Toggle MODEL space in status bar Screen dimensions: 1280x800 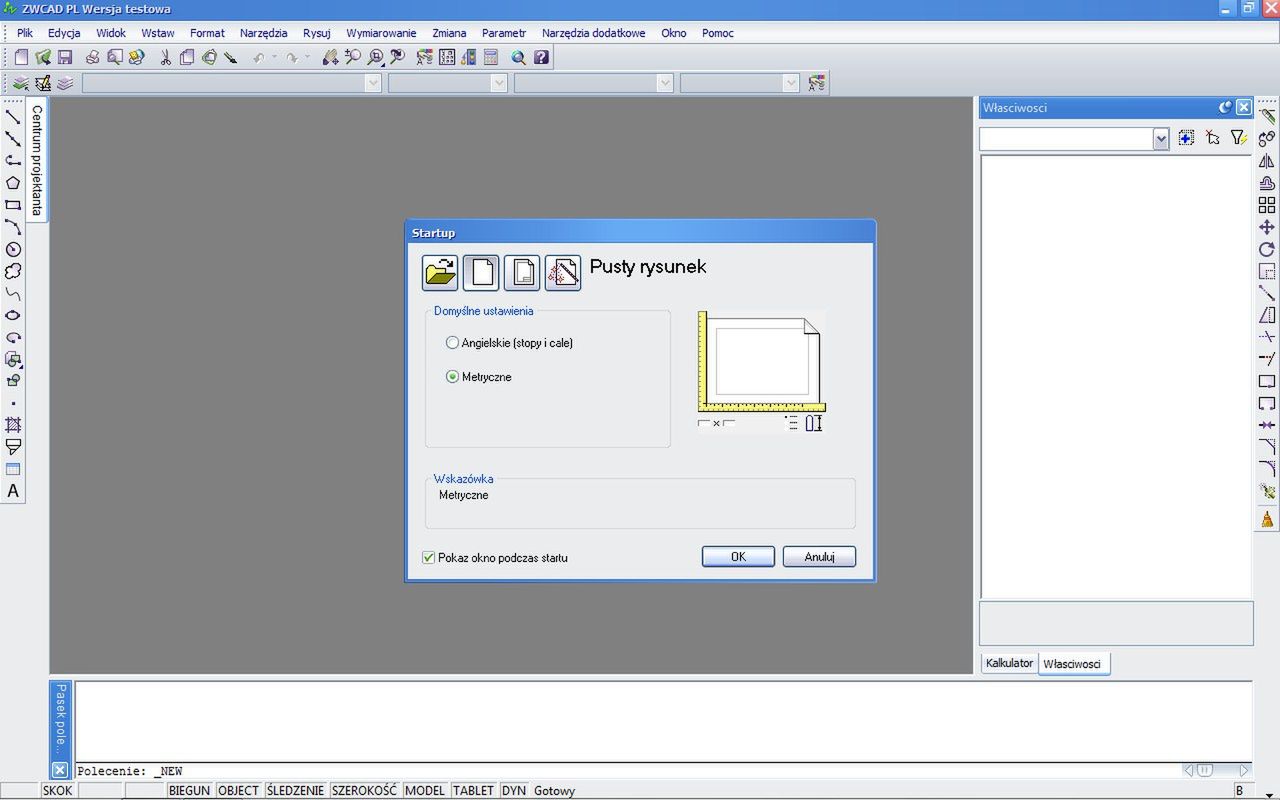tap(425, 791)
